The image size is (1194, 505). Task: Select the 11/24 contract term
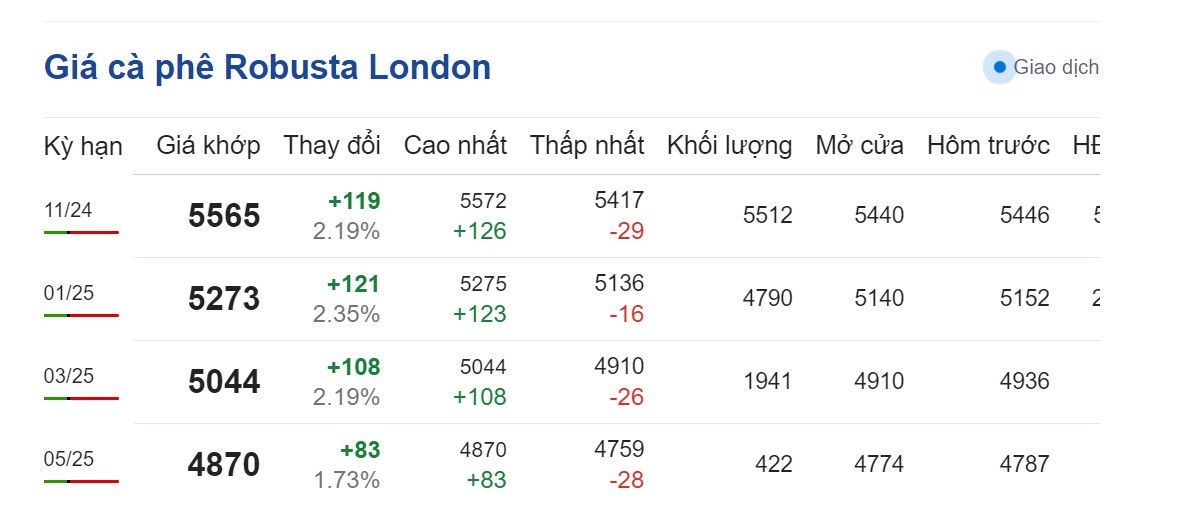tap(69, 210)
